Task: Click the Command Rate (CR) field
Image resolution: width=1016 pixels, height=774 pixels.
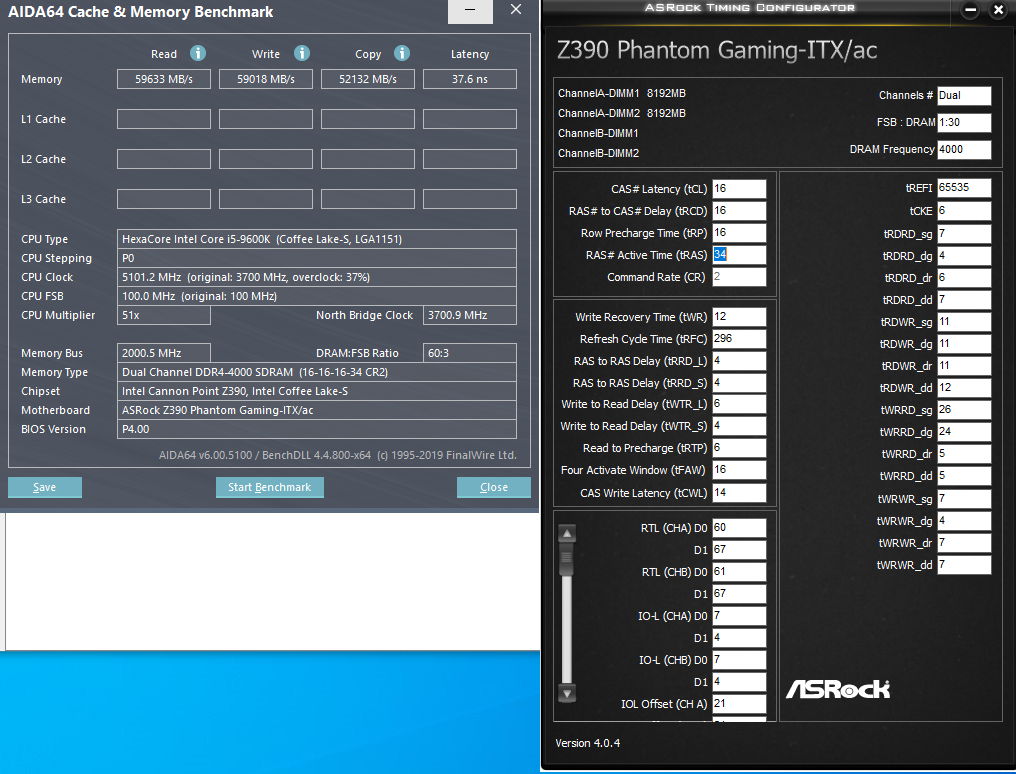Action: coord(739,277)
